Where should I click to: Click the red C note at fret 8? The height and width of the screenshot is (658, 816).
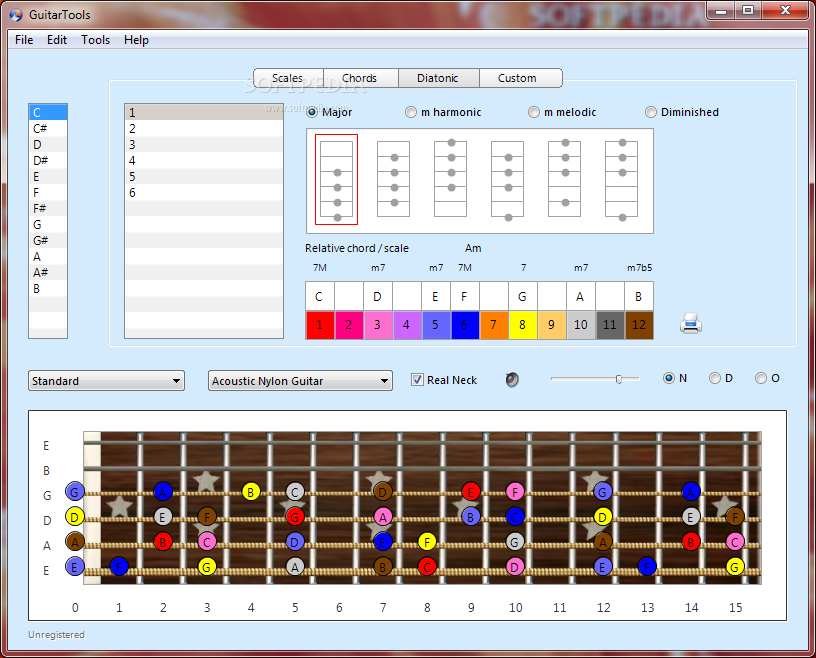(x=427, y=566)
